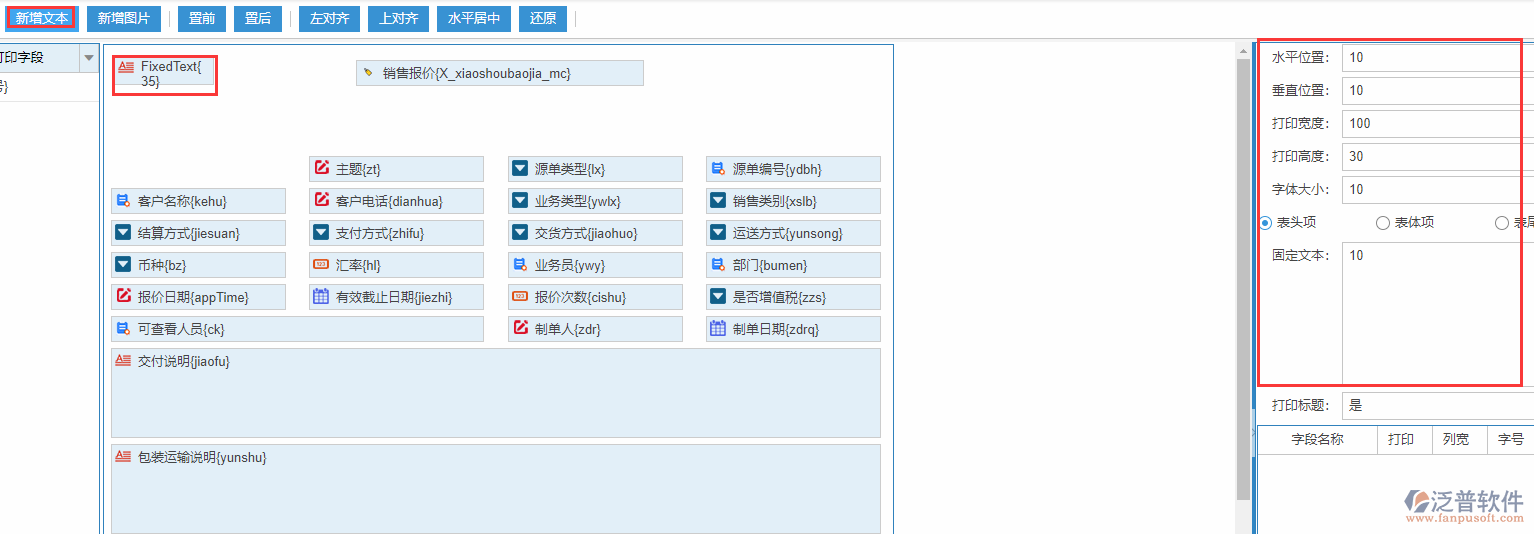Click lookup icon of 源单编号{ydbh}
Viewport: 1534px width, 534px height.
(x=718, y=168)
